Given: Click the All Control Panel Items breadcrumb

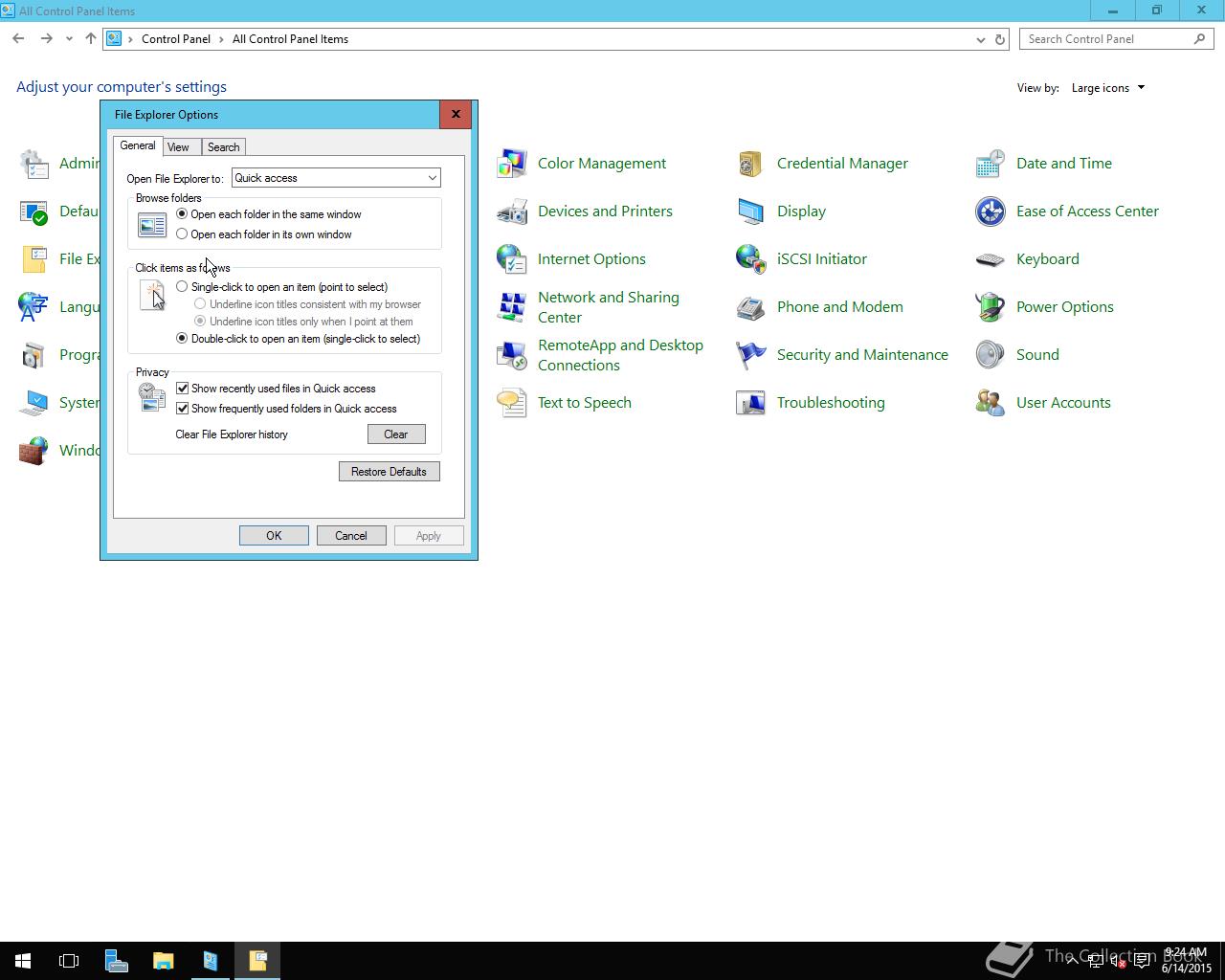Looking at the screenshot, I should point(290,39).
